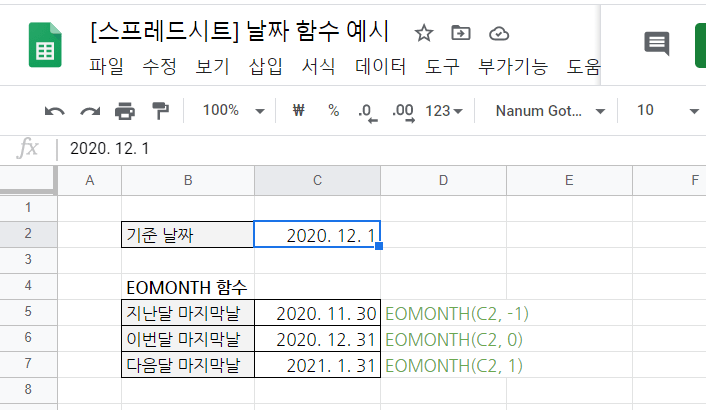Star this spreadsheet document
Viewport: 706px width, 410px height.
(424, 32)
